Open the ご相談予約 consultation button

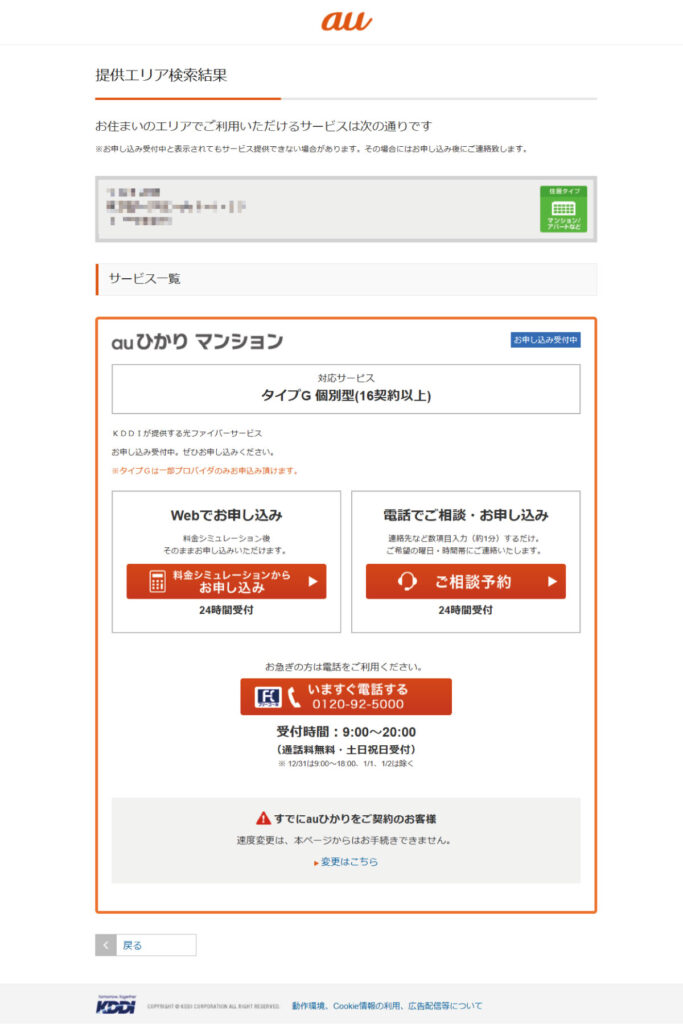[x=466, y=581]
